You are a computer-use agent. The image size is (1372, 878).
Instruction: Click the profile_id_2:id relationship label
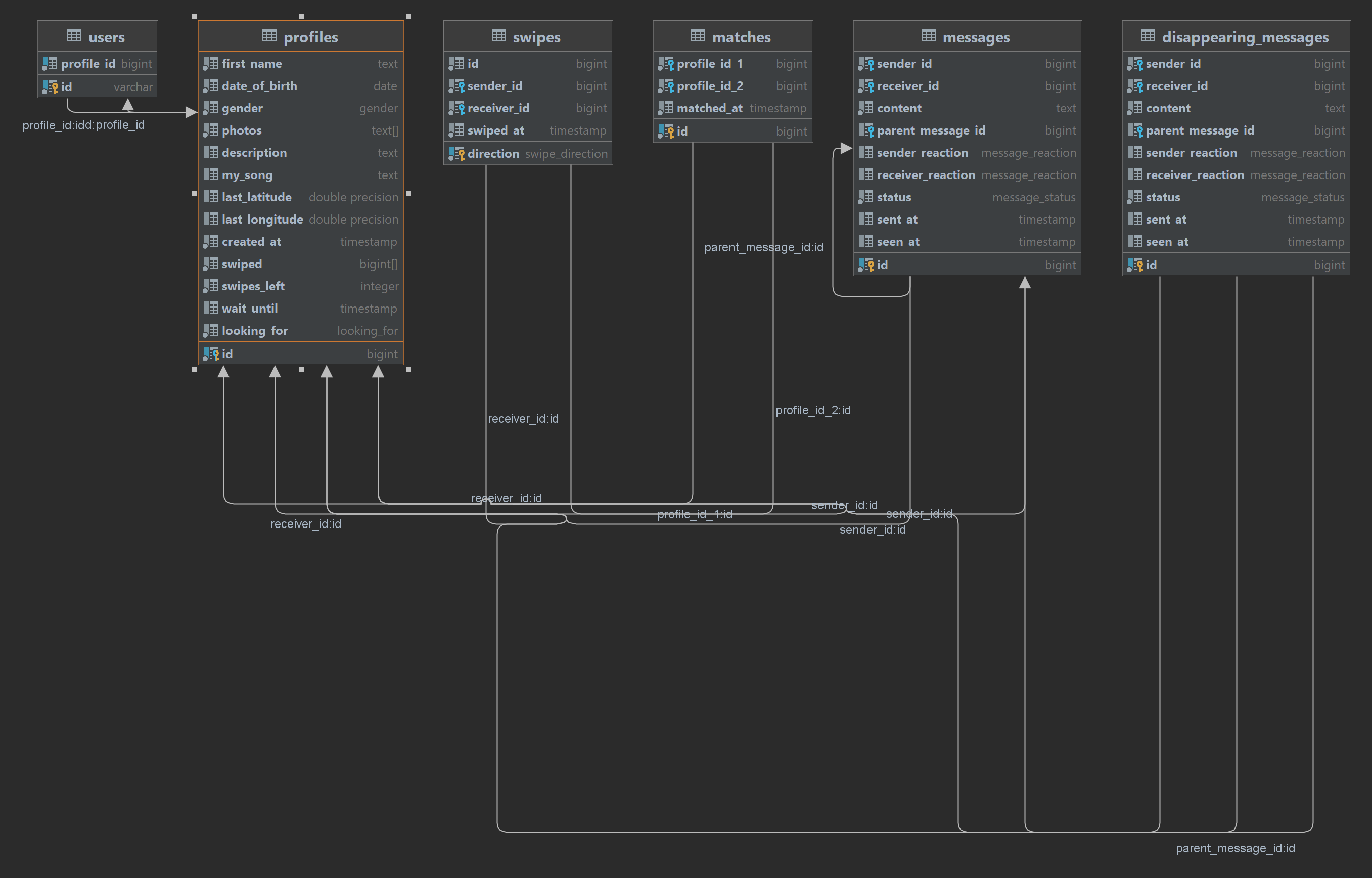point(813,411)
